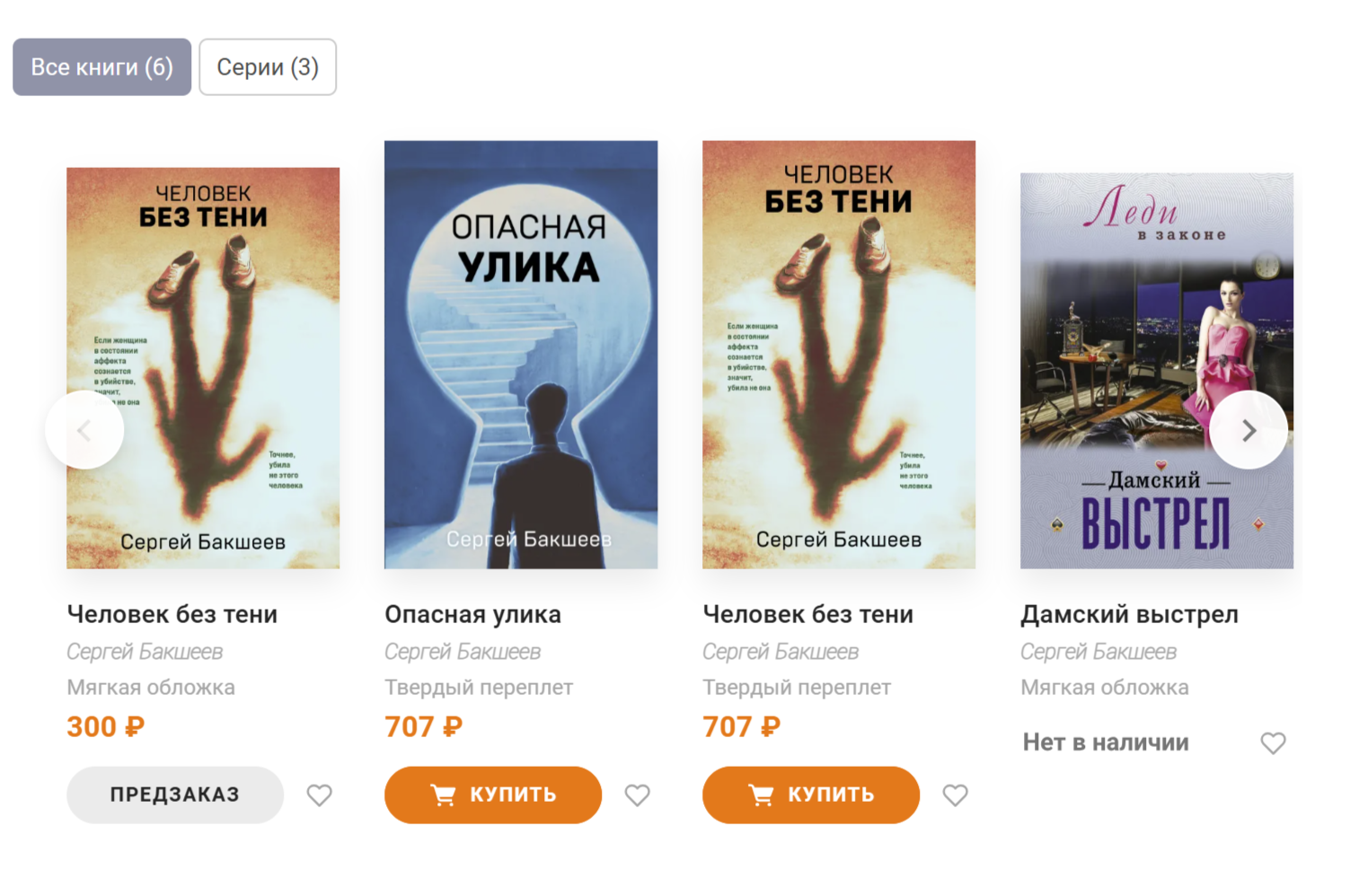This screenshot has width=1359, height=896.
Task: Buy hardcover Человек без тени
Action: point(811,795)
